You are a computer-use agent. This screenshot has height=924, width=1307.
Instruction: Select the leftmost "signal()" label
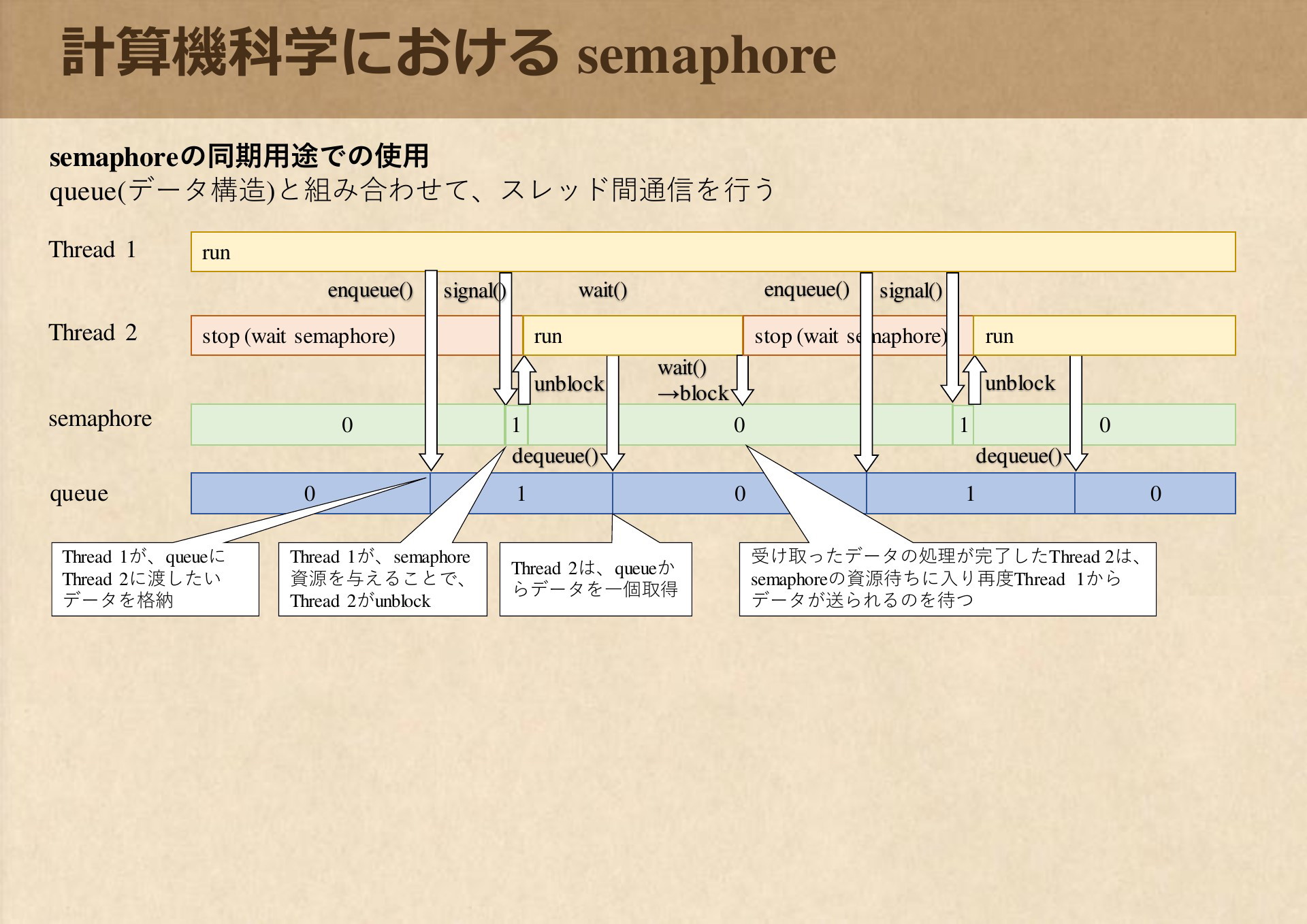click(x=475, y=291)
